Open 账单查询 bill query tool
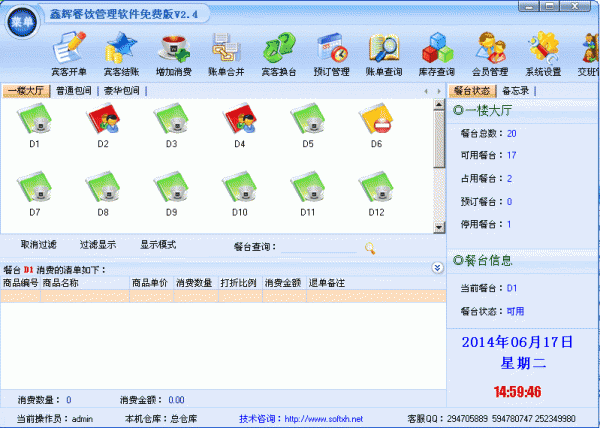Viewport: 600px width, 428px height. pyautogui.click(x=384, y=54)
